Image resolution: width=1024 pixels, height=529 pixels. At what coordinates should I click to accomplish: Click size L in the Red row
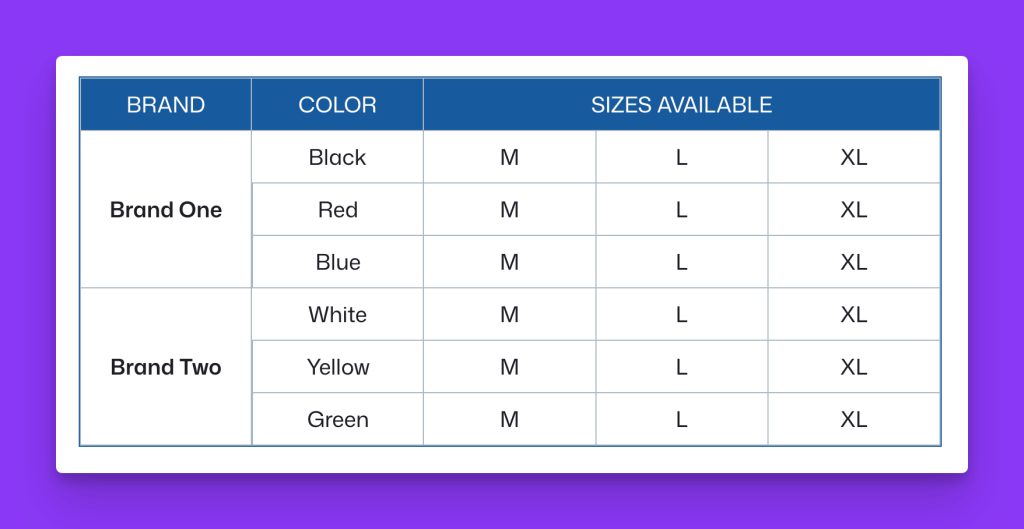click(x=682, y=210)
